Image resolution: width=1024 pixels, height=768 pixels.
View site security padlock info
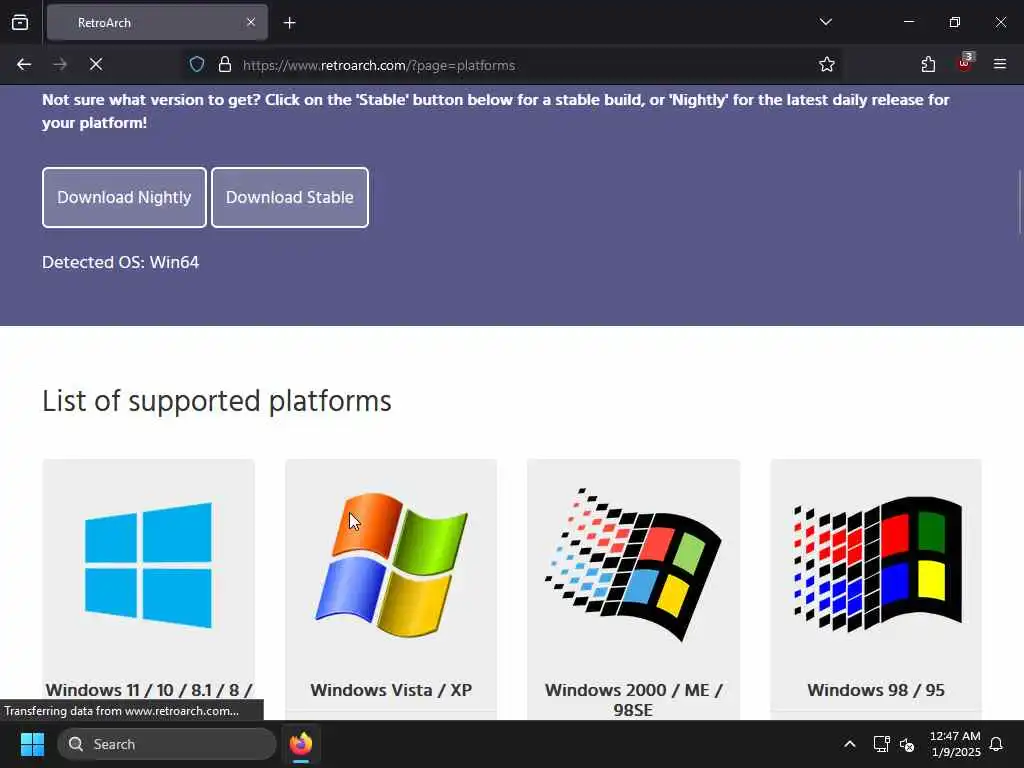(225, 65)
